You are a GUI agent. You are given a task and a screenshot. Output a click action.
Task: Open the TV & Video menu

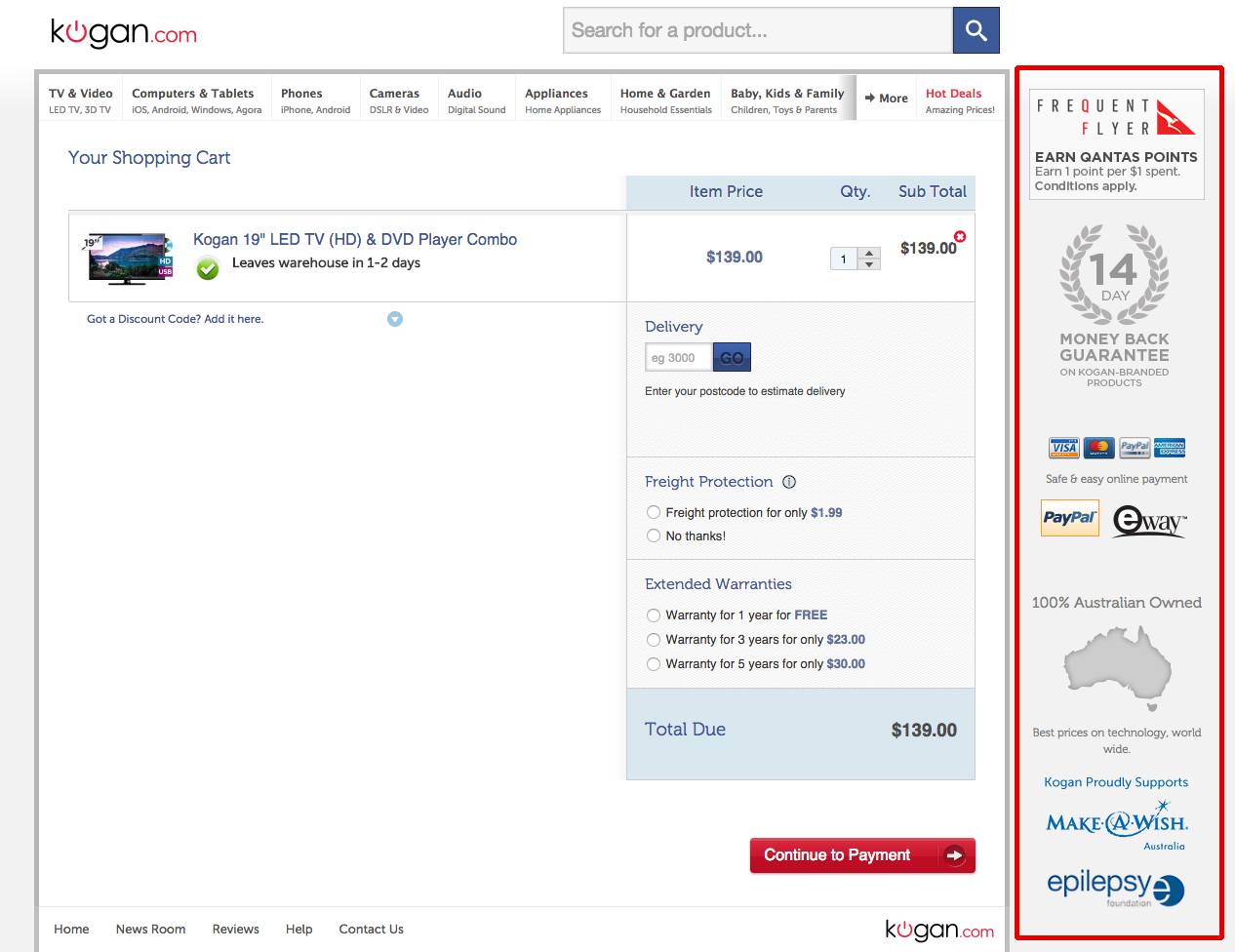click(x=81, y=99)
